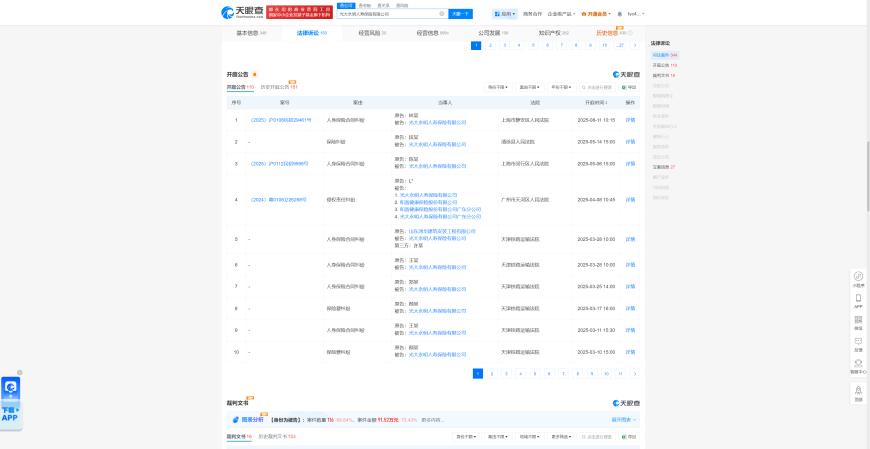The width and height of the screenshot is (870, 449).
Task: Switch to the 历史信息 tab
Action: tap(614, 33)
